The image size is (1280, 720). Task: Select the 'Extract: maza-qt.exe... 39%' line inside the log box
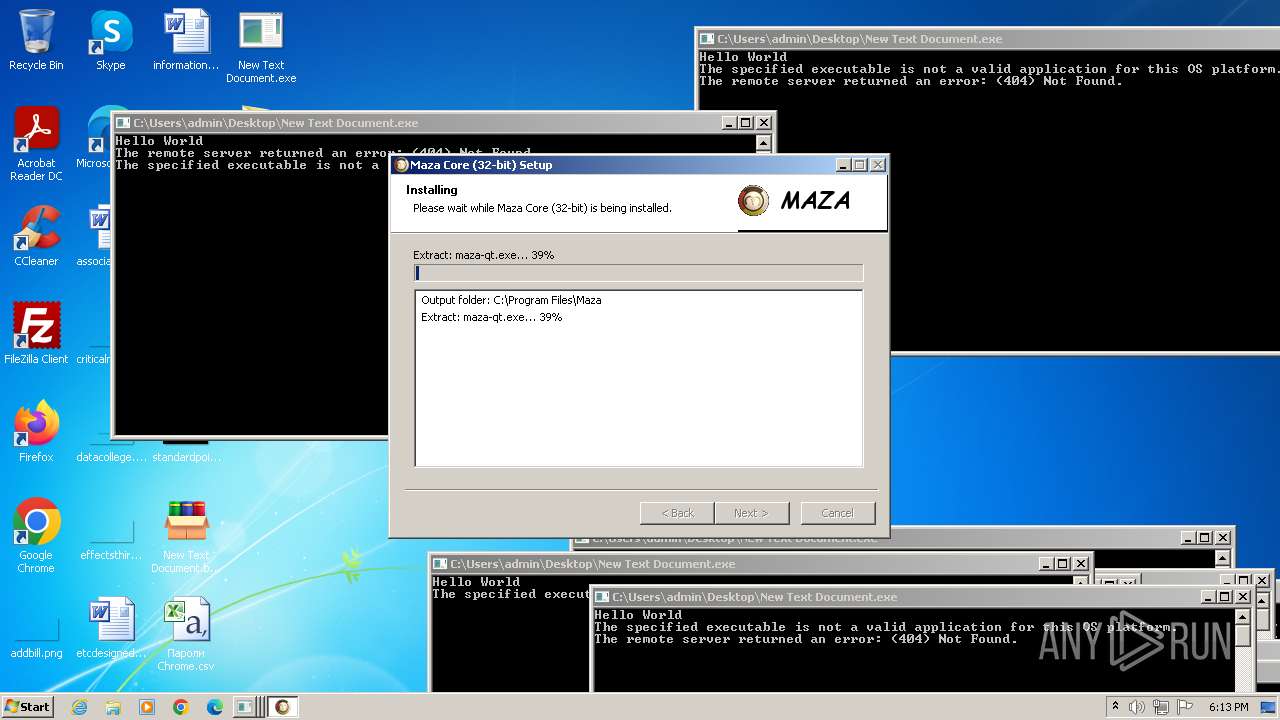[x=491, y=317]
